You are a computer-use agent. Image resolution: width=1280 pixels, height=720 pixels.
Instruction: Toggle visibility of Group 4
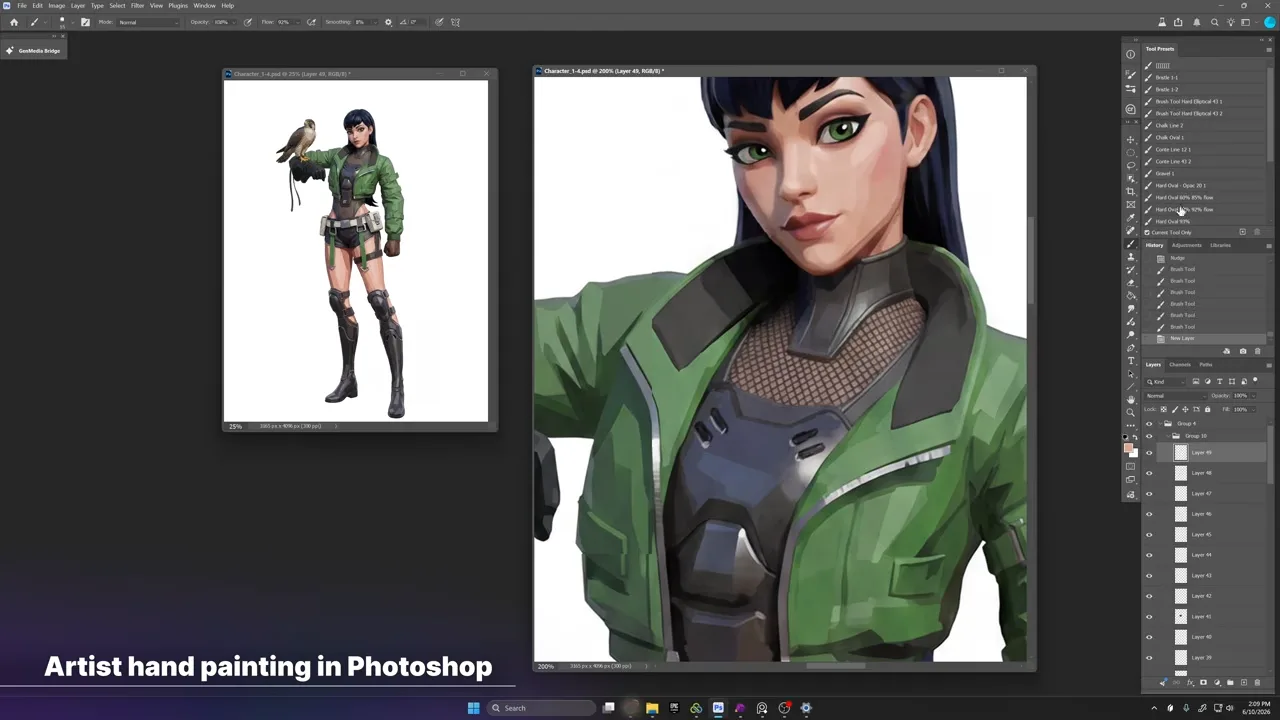pyautogui.click(x=1149, y=424)
